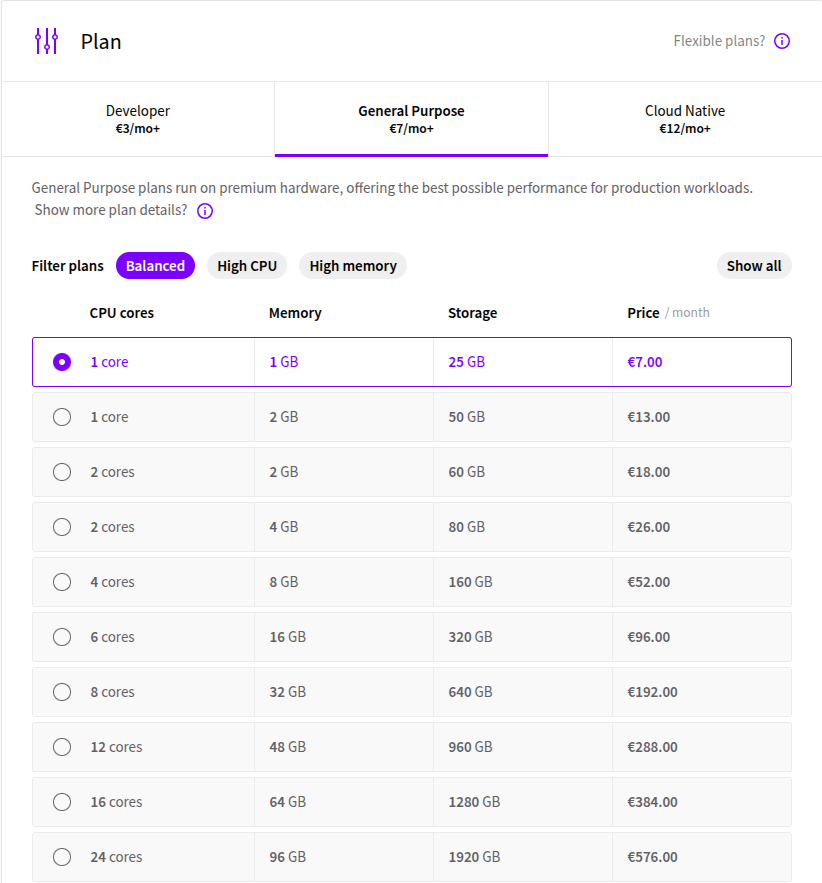Filter plans by High memory
The height and width of the screenshot is (883, 822).
[x=353, y=266]
